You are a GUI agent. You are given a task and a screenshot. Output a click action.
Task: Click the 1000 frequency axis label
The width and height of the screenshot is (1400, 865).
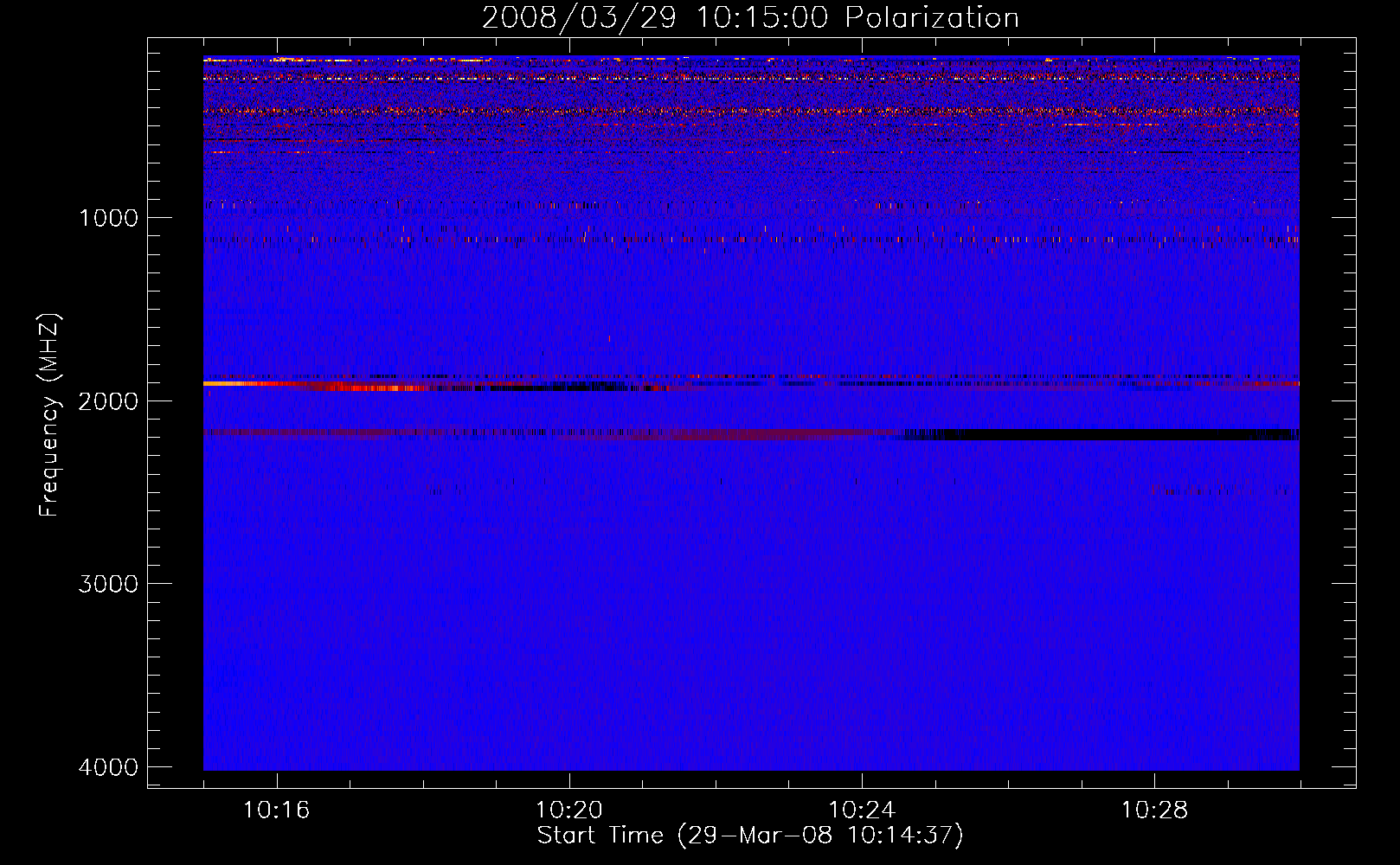(108, 218)
